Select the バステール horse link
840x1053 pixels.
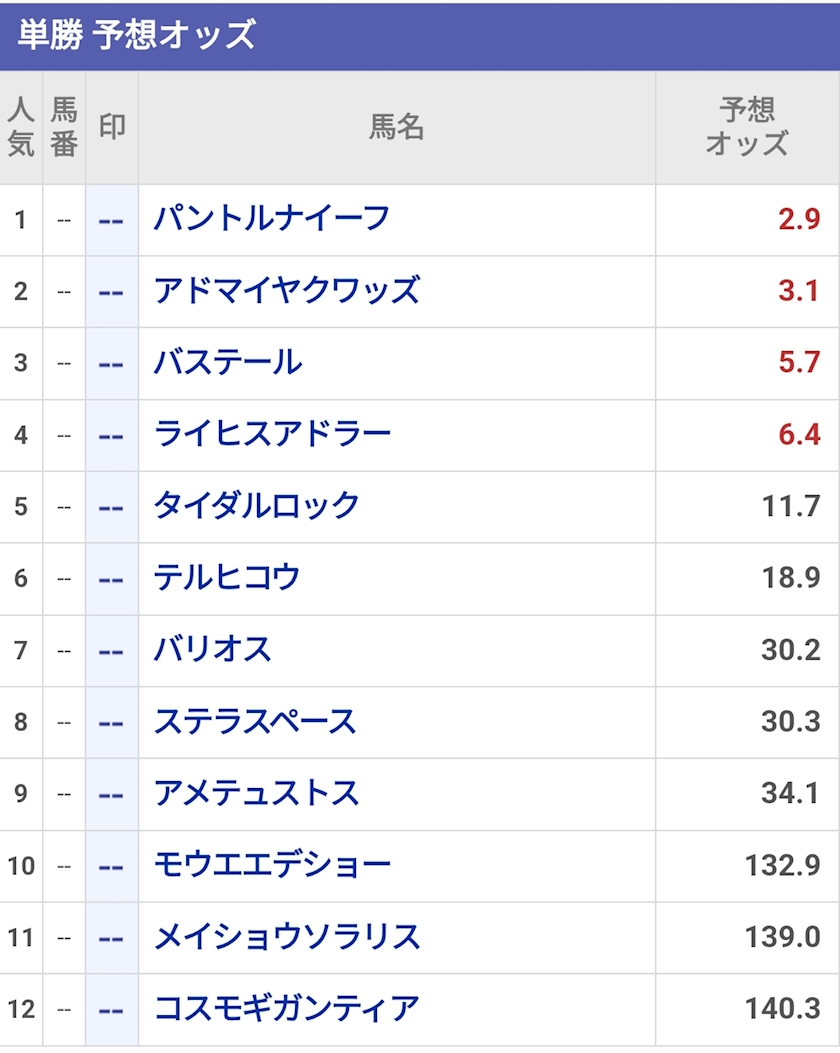click(x=228, y=363)
